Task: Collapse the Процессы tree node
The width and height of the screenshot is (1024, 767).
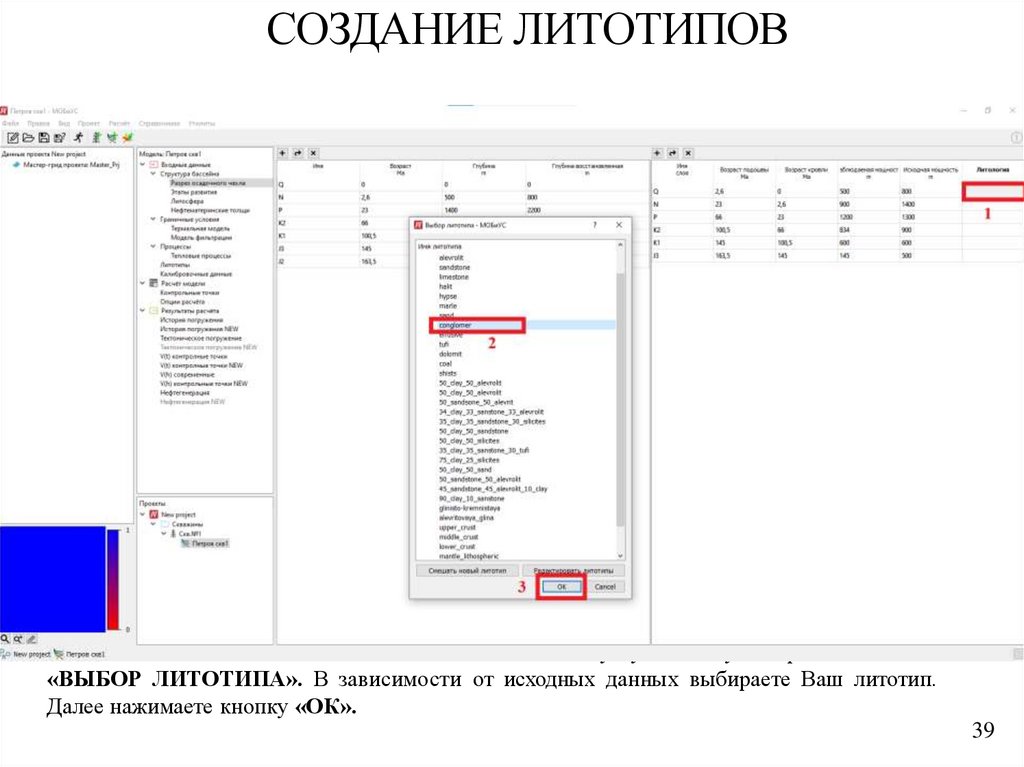Action: [x=153, y=247]
